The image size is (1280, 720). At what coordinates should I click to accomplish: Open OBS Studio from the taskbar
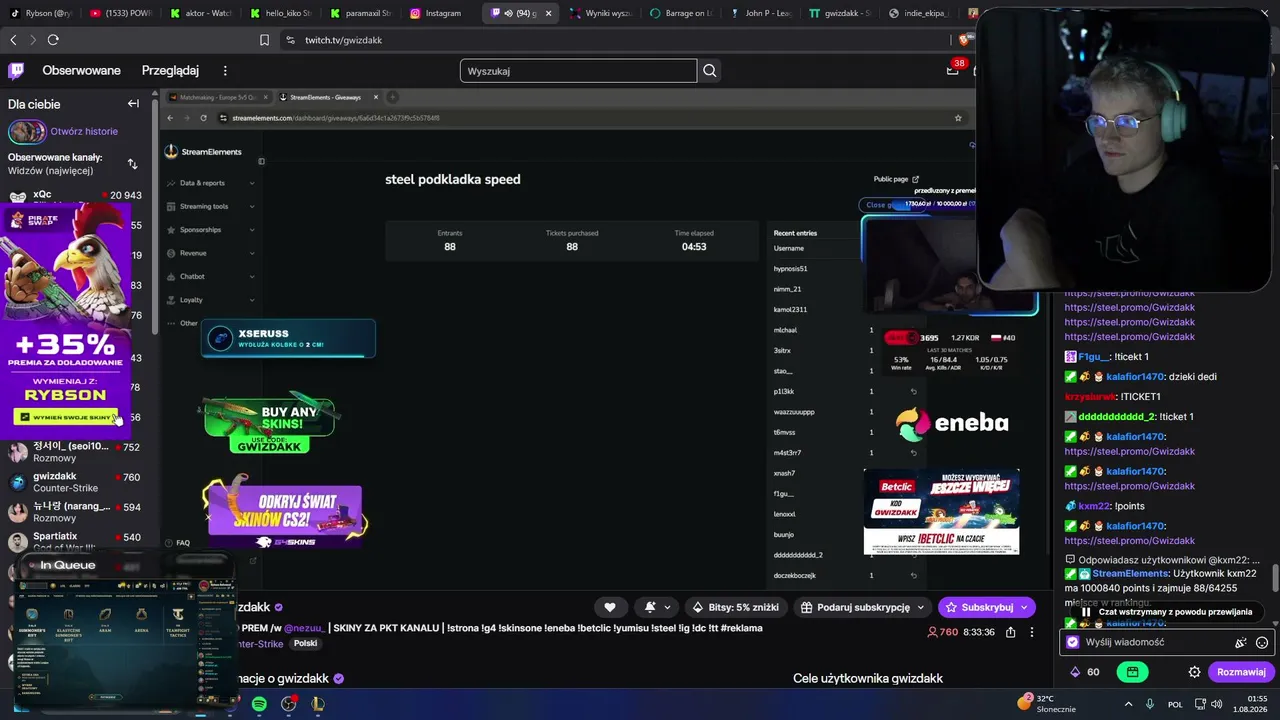click(289, 704)
